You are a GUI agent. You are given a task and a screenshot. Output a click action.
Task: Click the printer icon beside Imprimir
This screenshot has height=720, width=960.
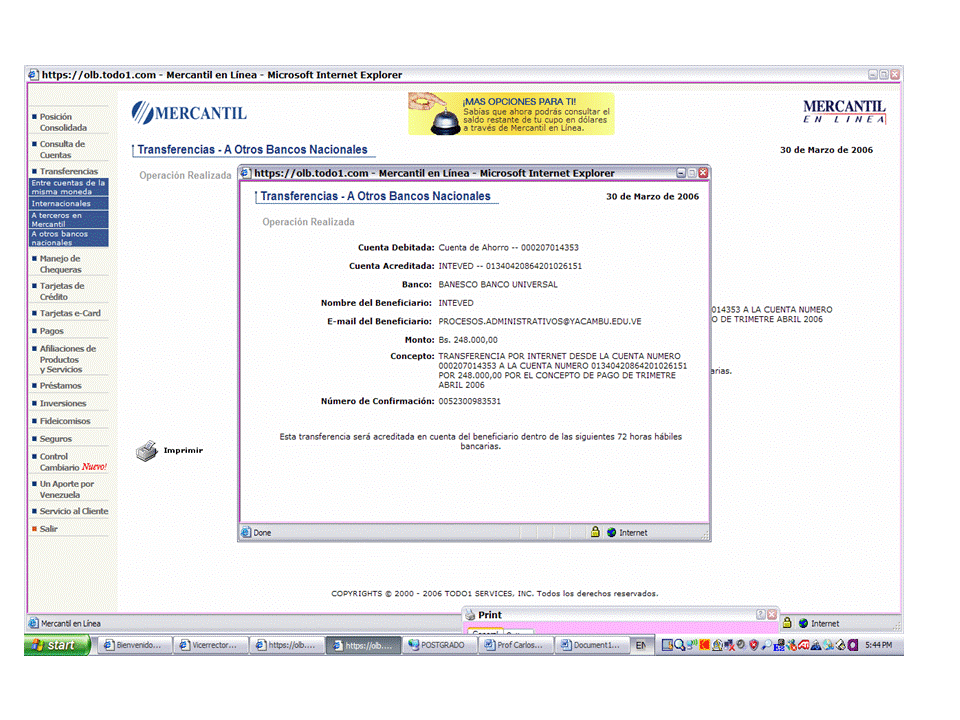click(x=146, y=451)
